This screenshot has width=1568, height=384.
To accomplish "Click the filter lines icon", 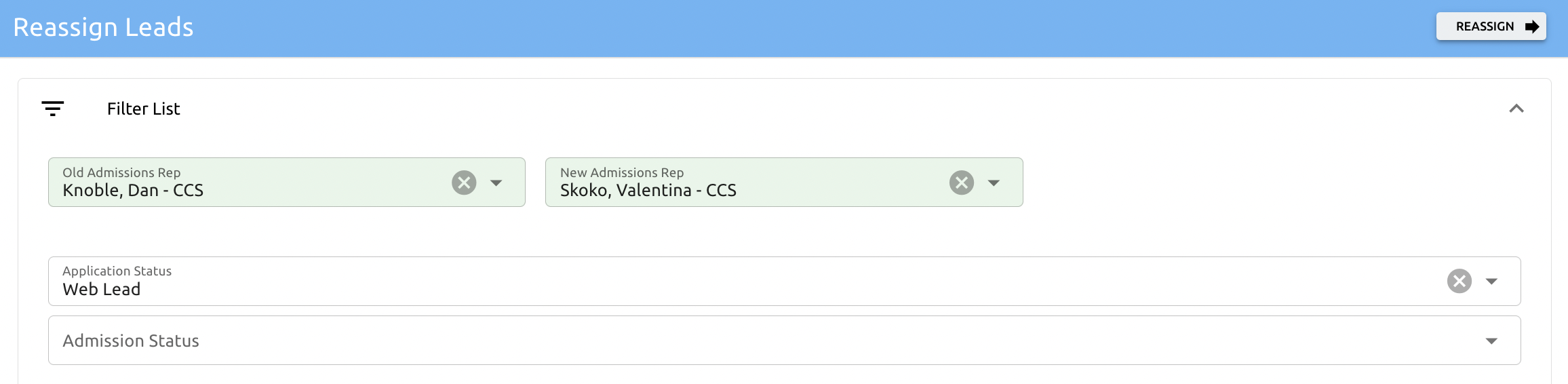I will [x=53, y=109].
